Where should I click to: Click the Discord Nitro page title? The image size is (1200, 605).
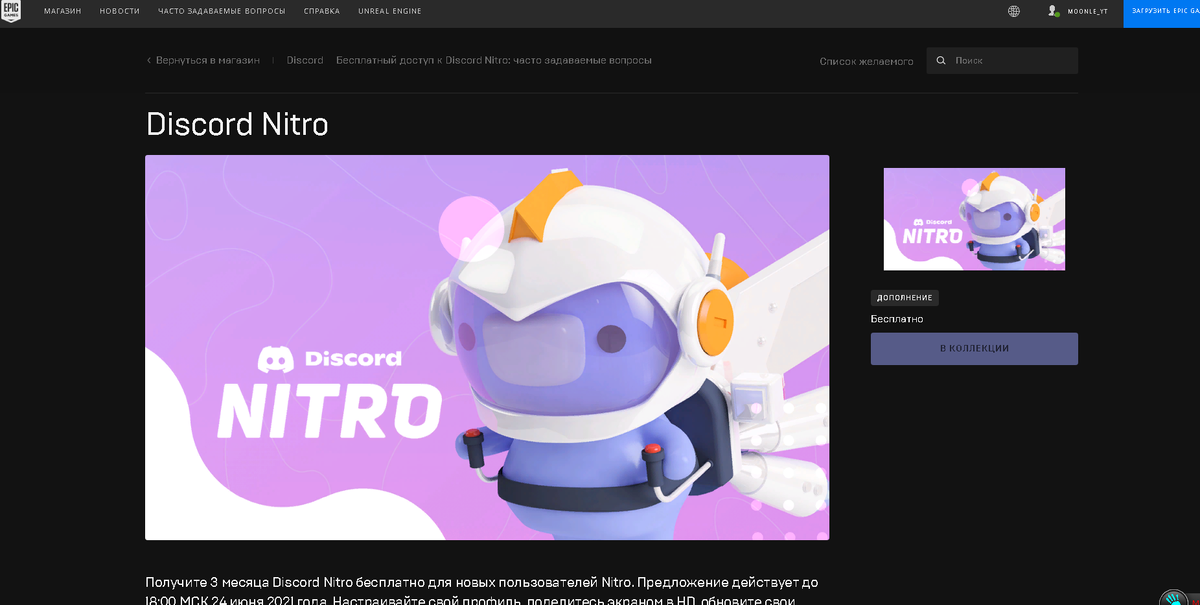(237, 124)
